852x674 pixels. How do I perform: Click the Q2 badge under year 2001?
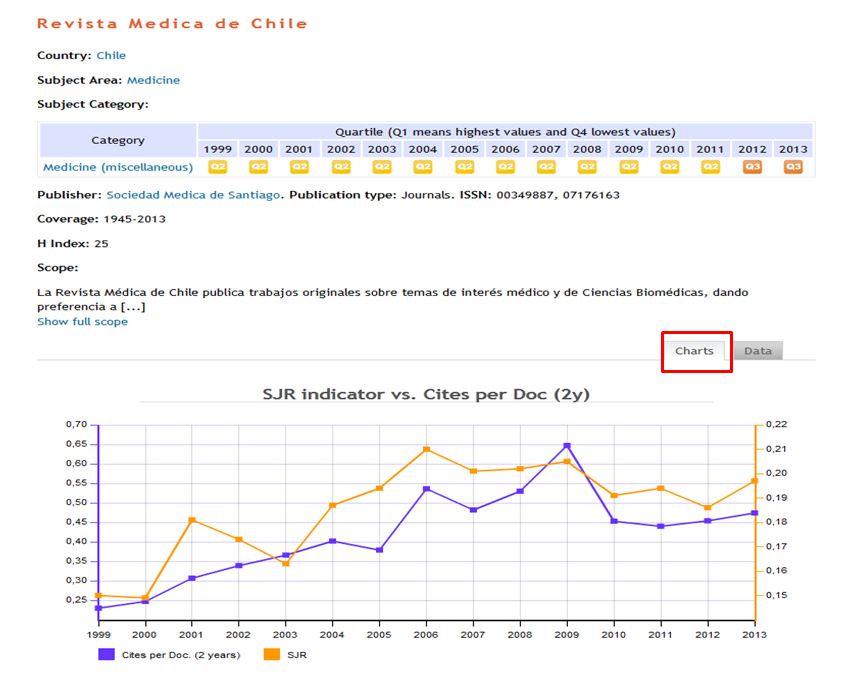pos(299,167)
